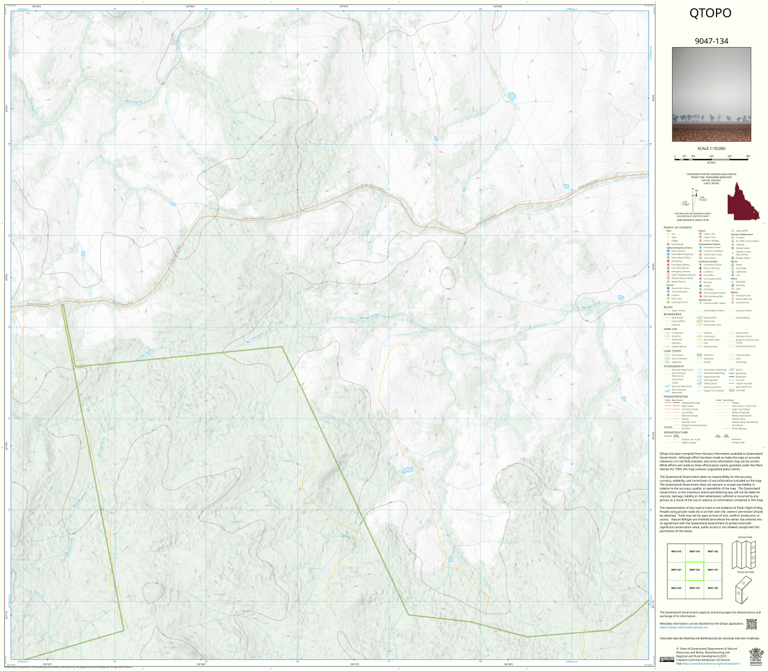
Task: Open the qtopo.information.qld.gov.au link
Action: (684, 627)
